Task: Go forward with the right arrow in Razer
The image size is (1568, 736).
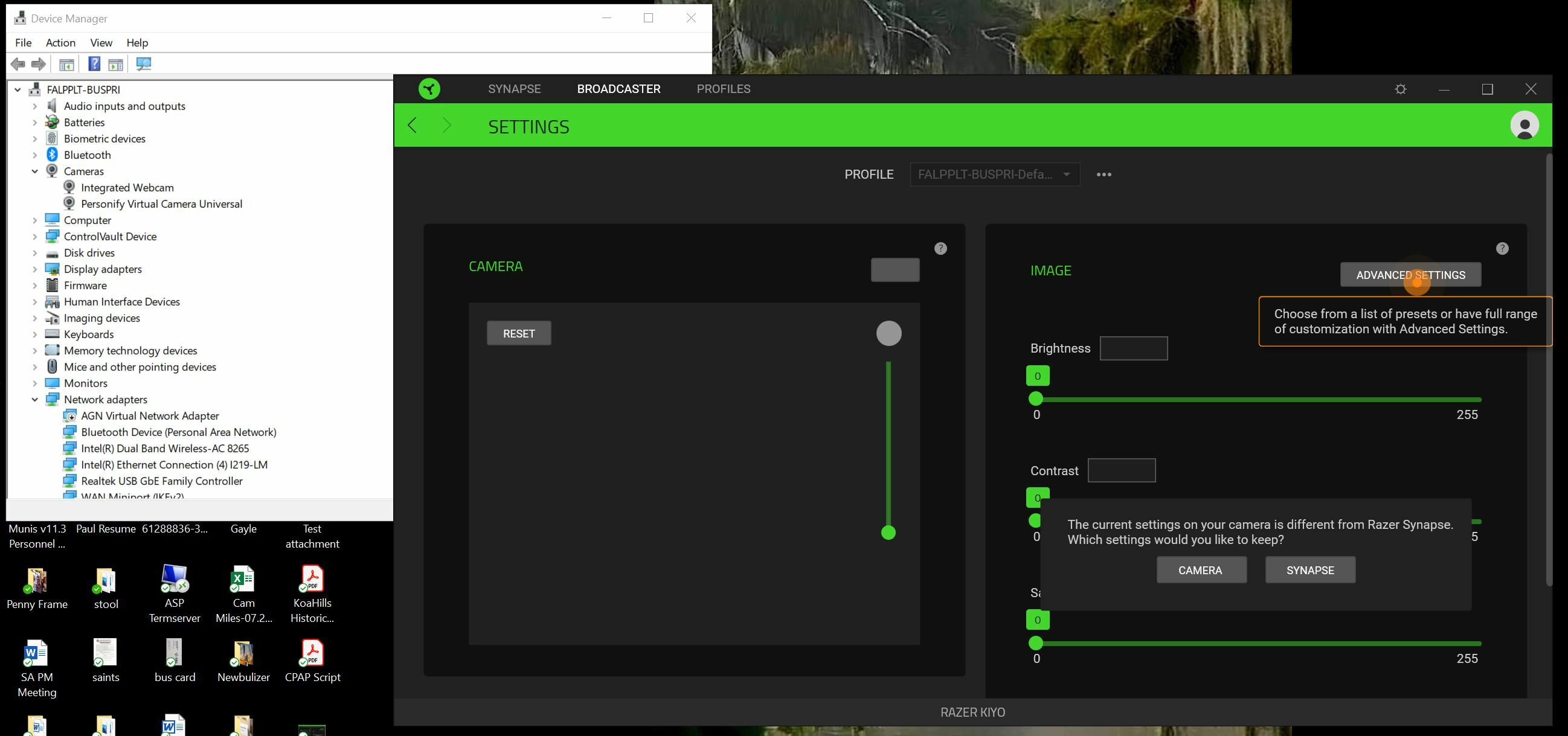Action: (x=447, y=126)
